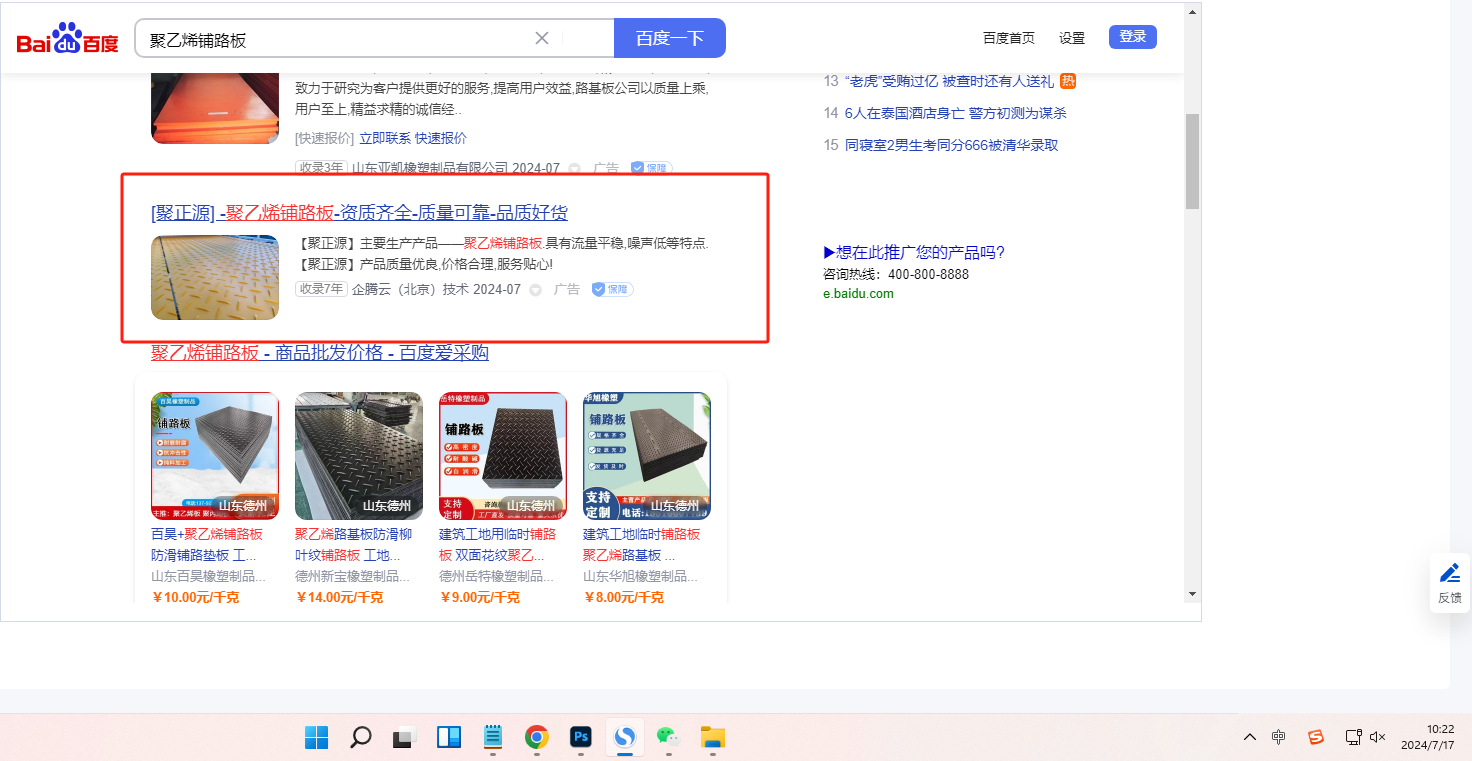Click supplier name 山东百昊橡塑制品

point(208,577)
